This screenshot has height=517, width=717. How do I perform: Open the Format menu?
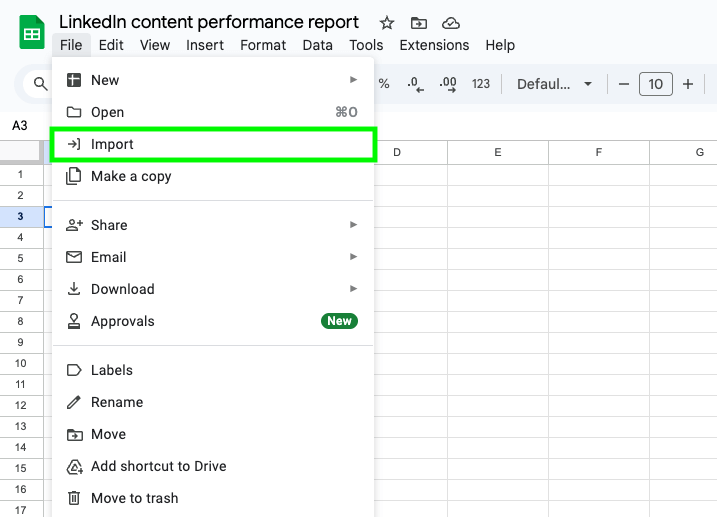tap(263, 45)
